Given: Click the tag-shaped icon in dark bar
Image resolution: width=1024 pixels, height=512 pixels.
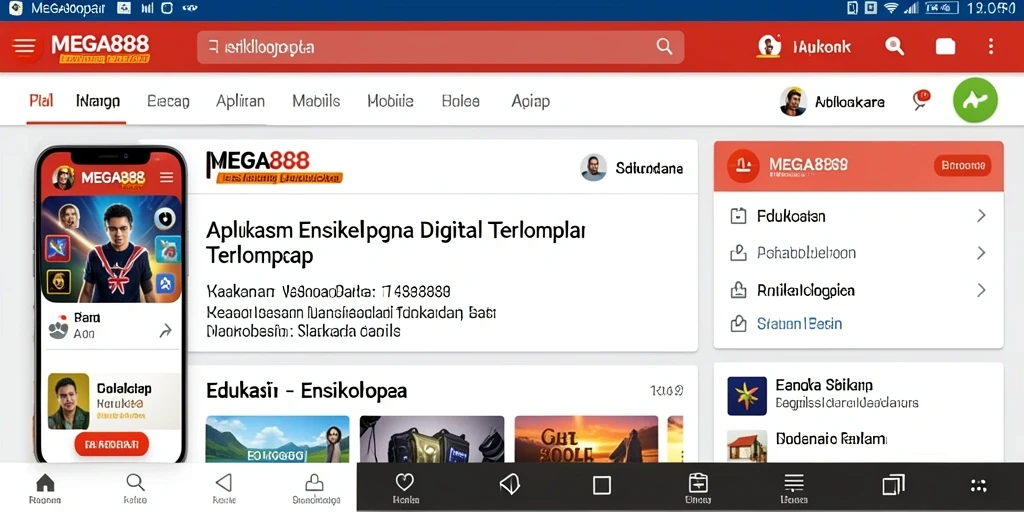Looking at the screenshot, I should coord(509,484).
